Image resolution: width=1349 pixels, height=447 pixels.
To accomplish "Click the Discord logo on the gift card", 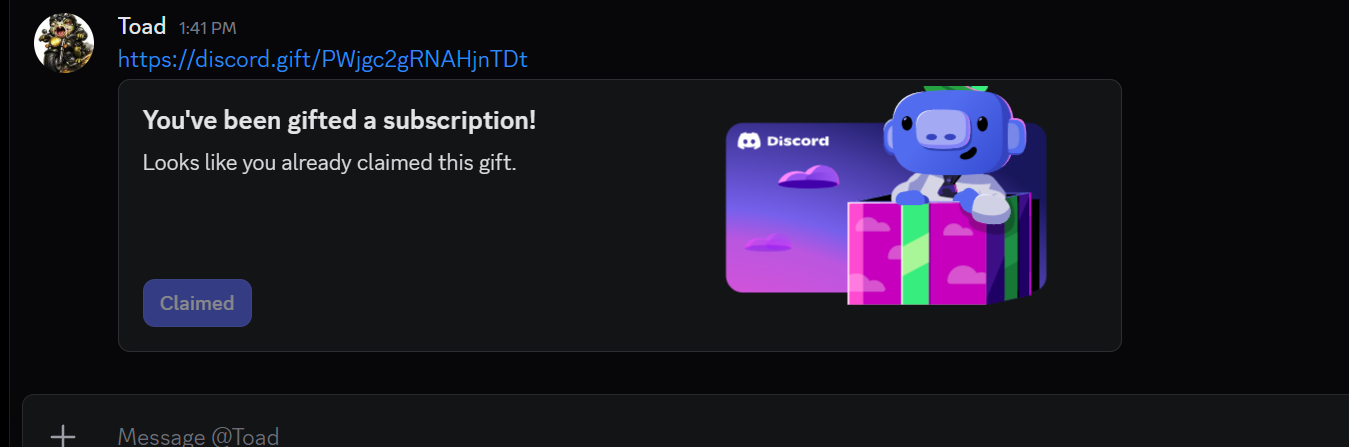I will (749, 141).
